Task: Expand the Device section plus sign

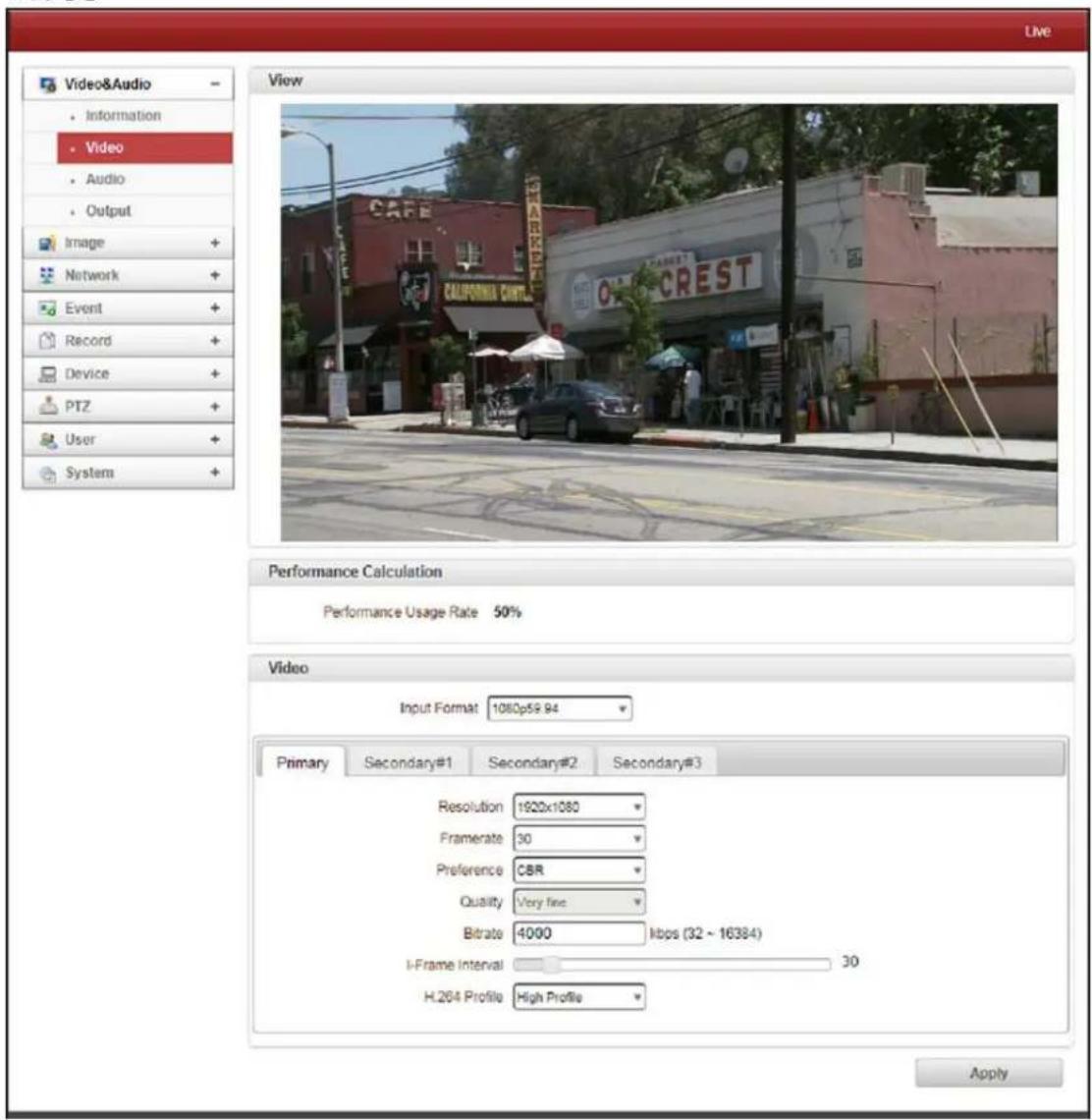Action: click(x=215, y=374)
